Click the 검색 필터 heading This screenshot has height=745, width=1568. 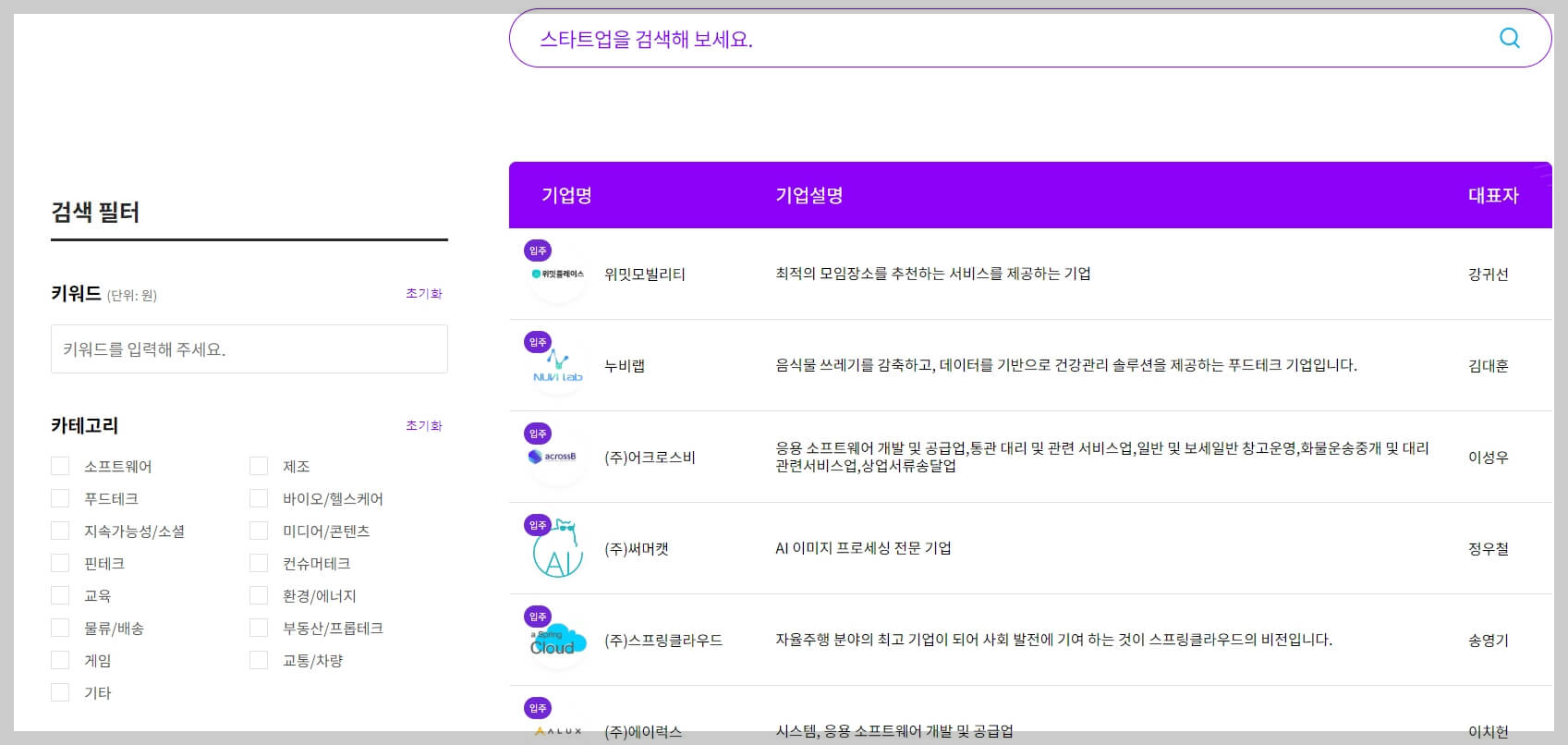point(95,213)
